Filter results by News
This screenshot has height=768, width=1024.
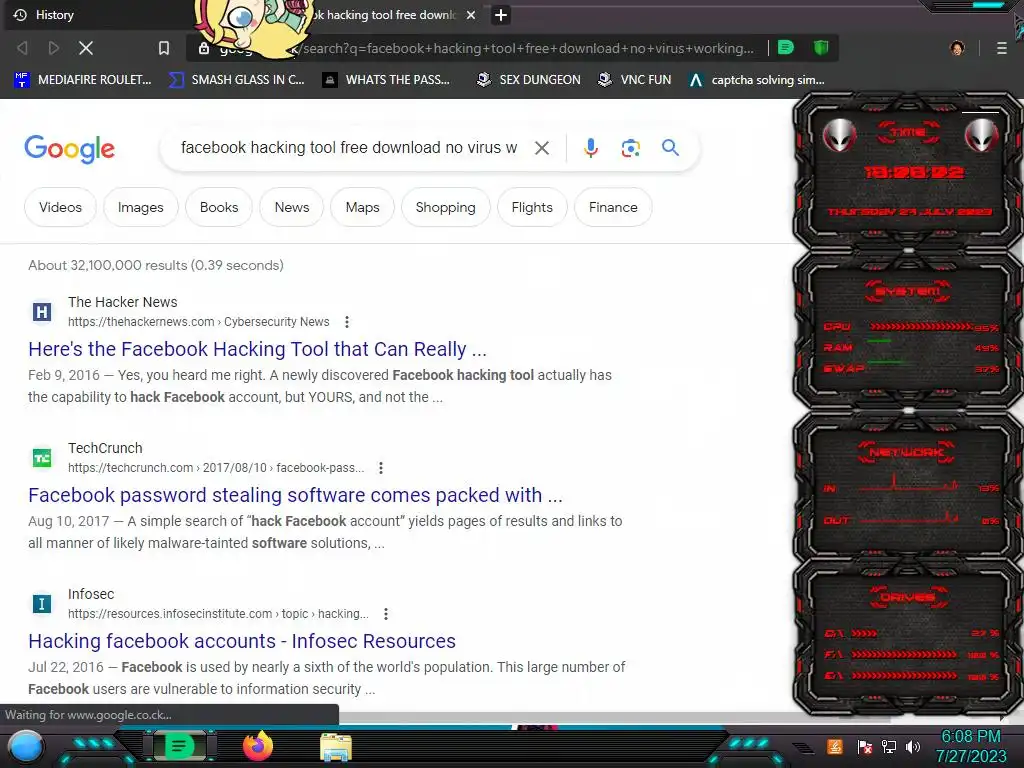291,207
